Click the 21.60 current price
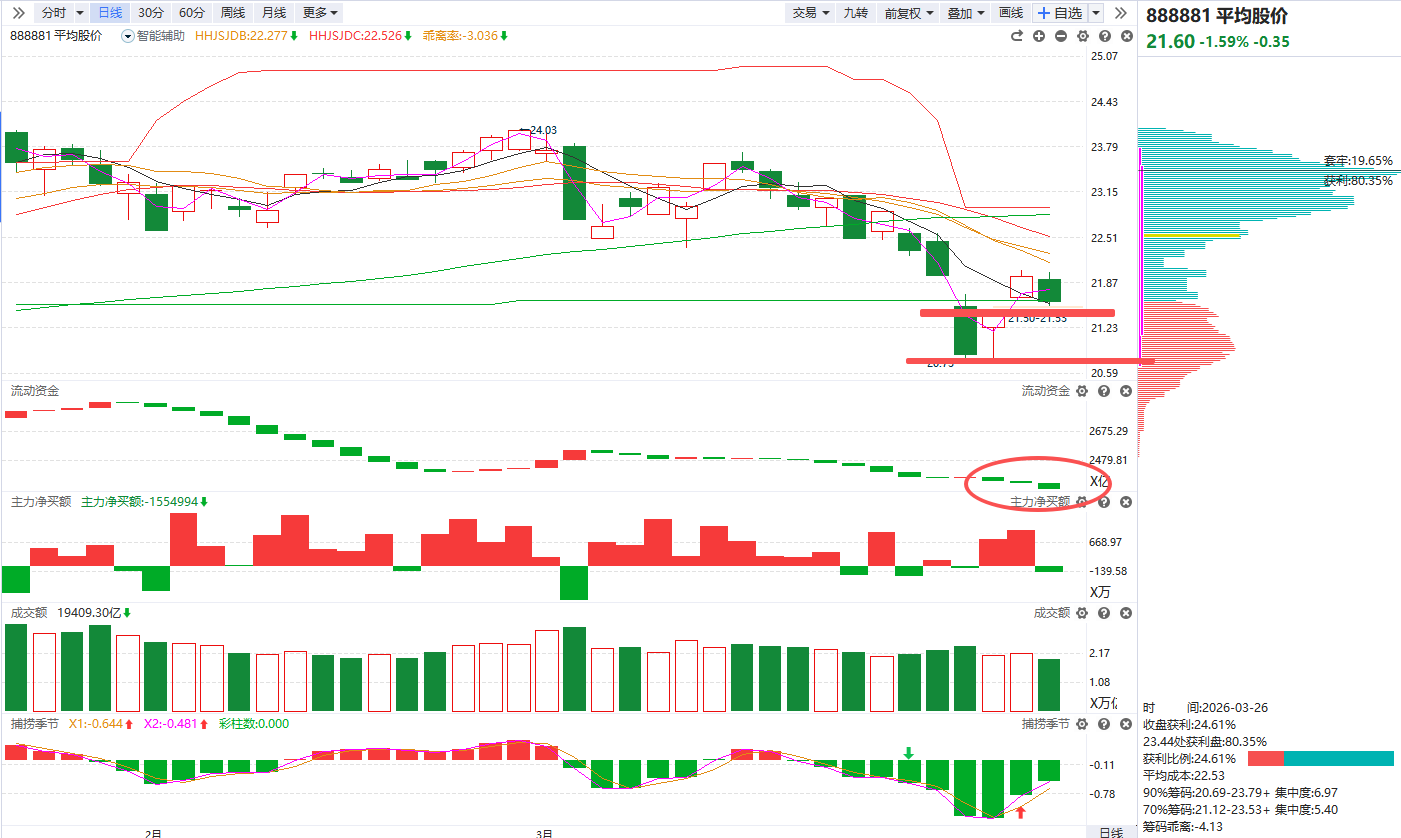The image size is (1401, 838). (x=1170, y=42)
